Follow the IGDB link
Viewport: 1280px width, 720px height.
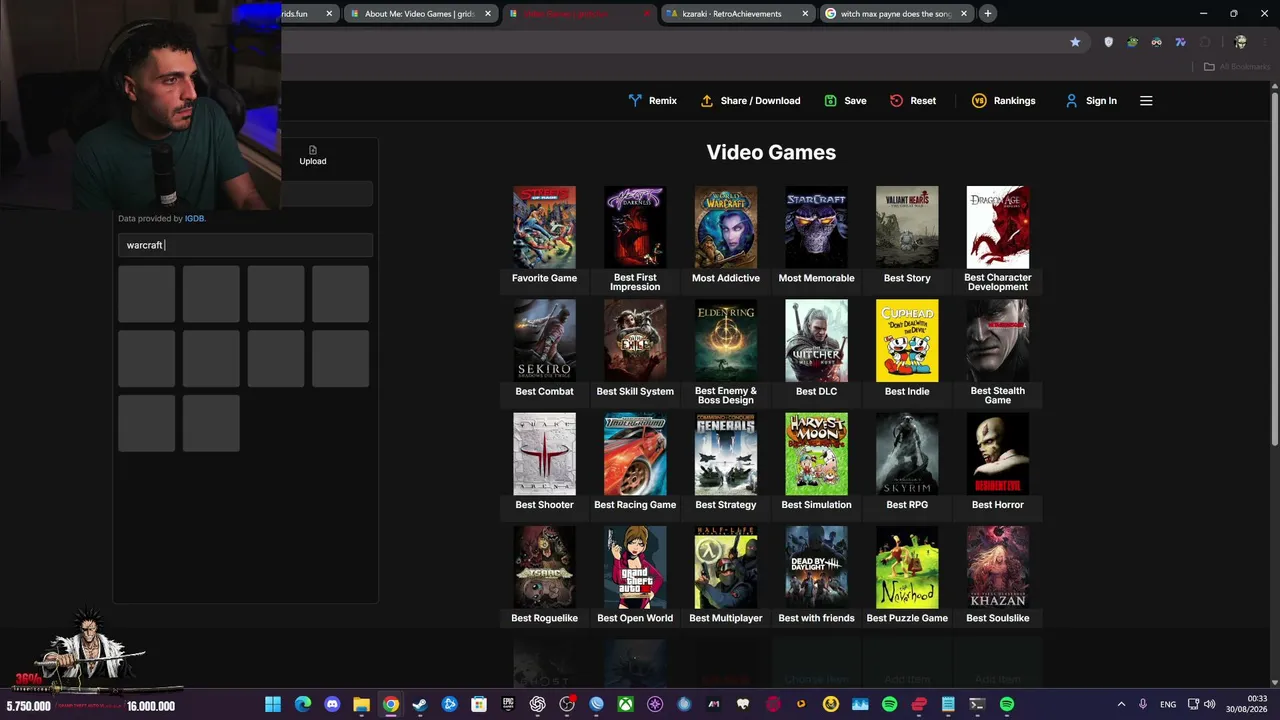pyautogui.click(x=194, y=218)
